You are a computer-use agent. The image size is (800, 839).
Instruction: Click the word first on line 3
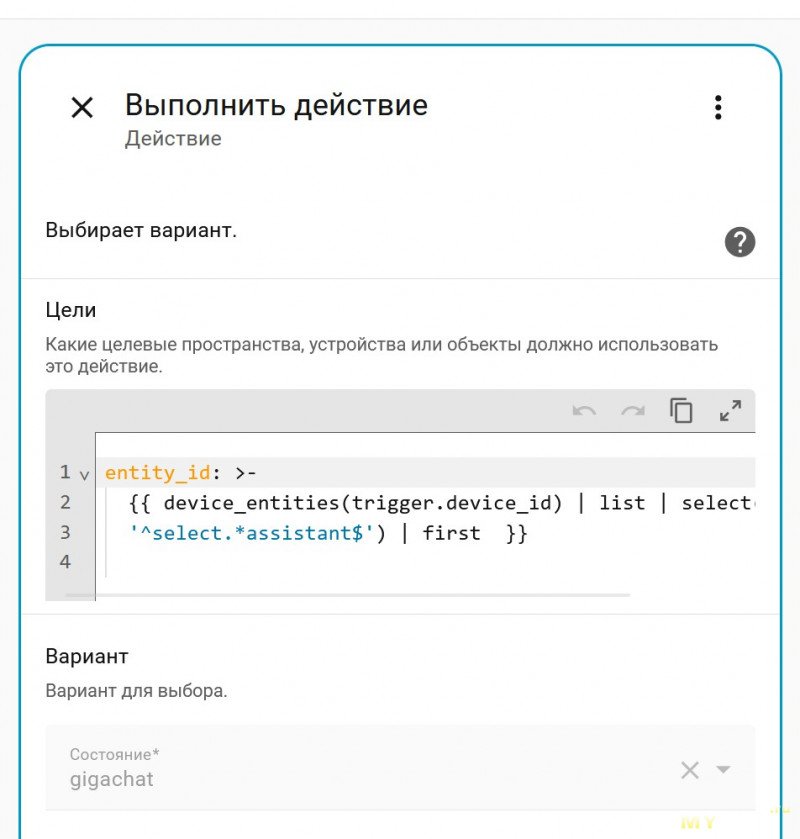click(x=451, y=533)
